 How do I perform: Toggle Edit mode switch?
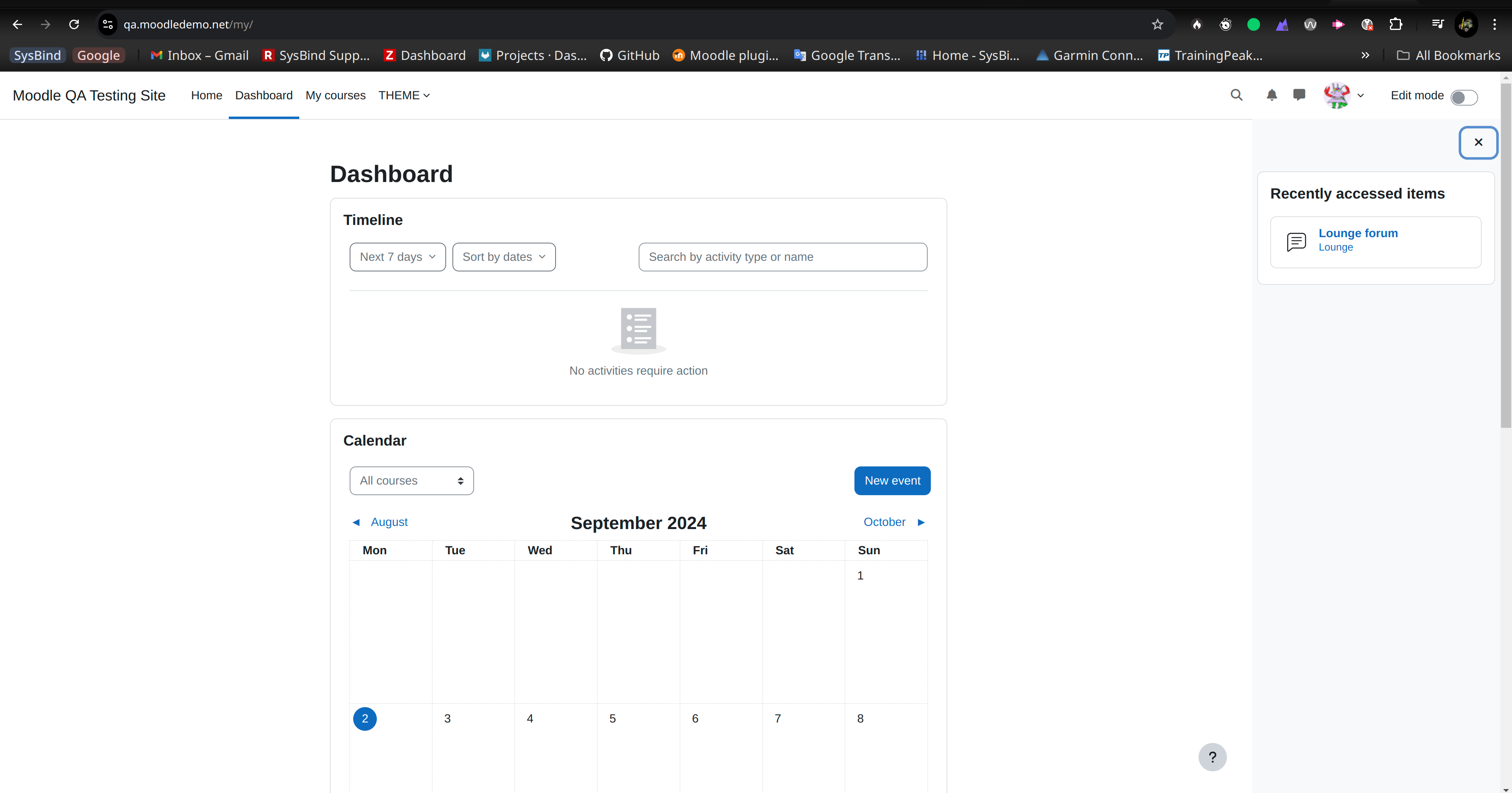(1464, 97)
